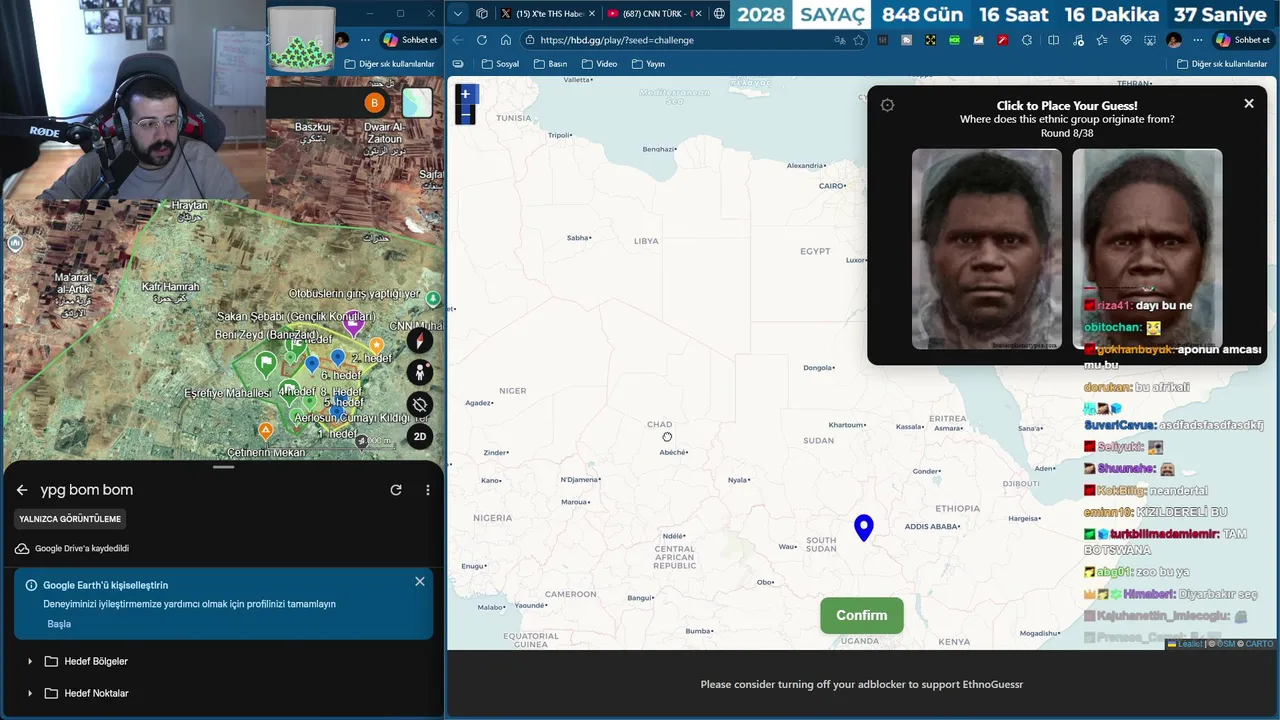Screen dimensions: 1280x720
Task: Switch to the X'te THS Haber tab
Action: [x=546, y=14]
